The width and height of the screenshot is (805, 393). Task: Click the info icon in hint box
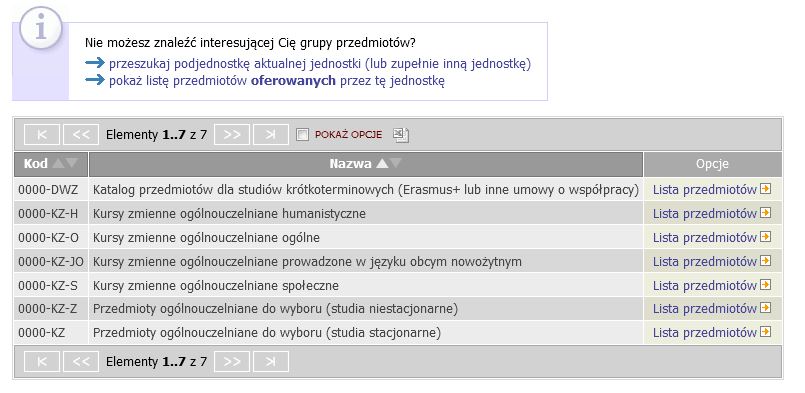41,28
